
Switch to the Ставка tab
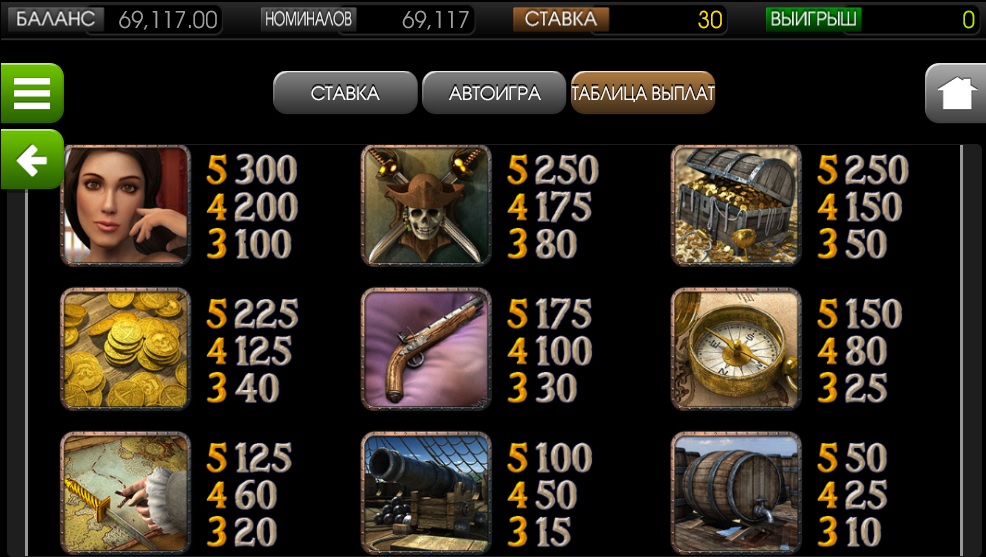pos(345,93)
